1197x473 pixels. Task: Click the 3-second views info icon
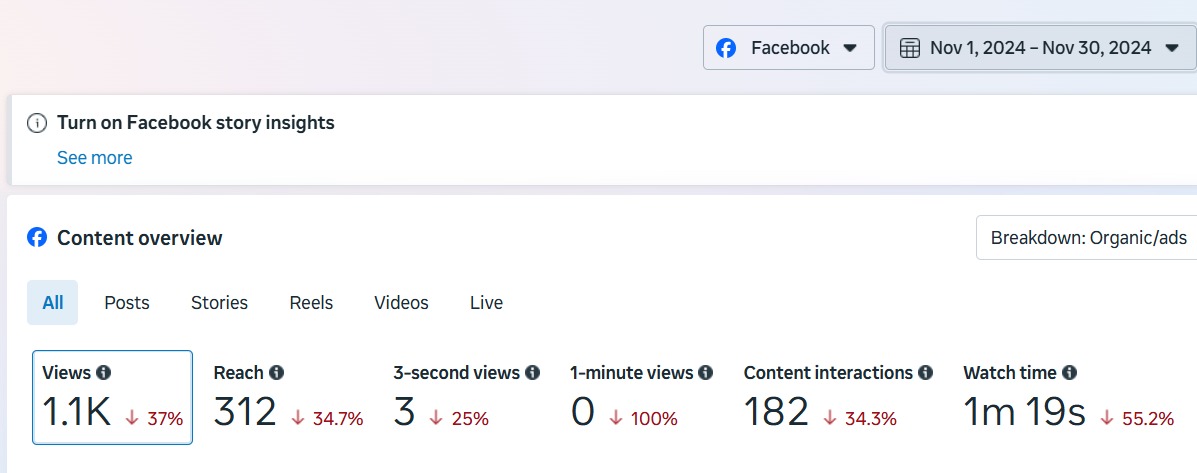(533, 373)
